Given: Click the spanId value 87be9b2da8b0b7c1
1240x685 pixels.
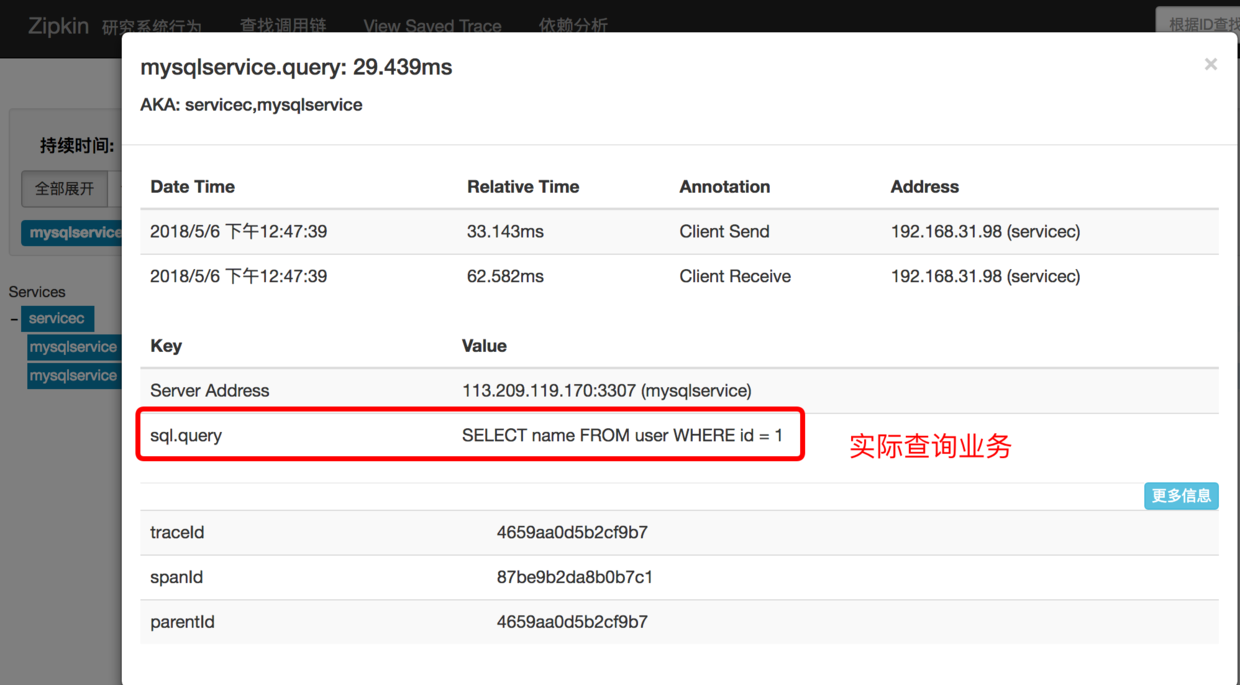Looking at the screenshot, I should (x=574, y=577).
